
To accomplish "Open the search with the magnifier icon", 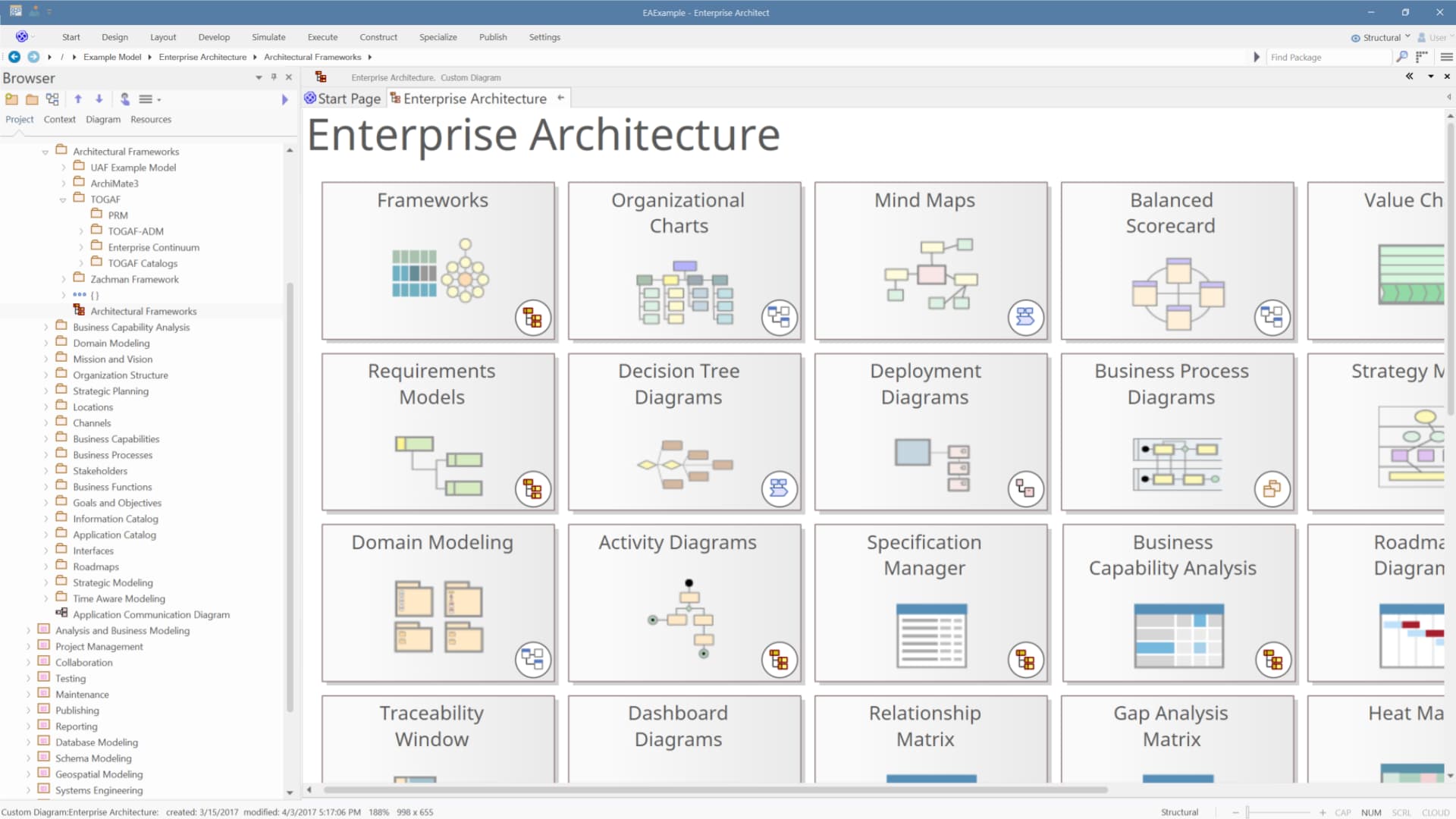I will click(x=1402, y=57).
